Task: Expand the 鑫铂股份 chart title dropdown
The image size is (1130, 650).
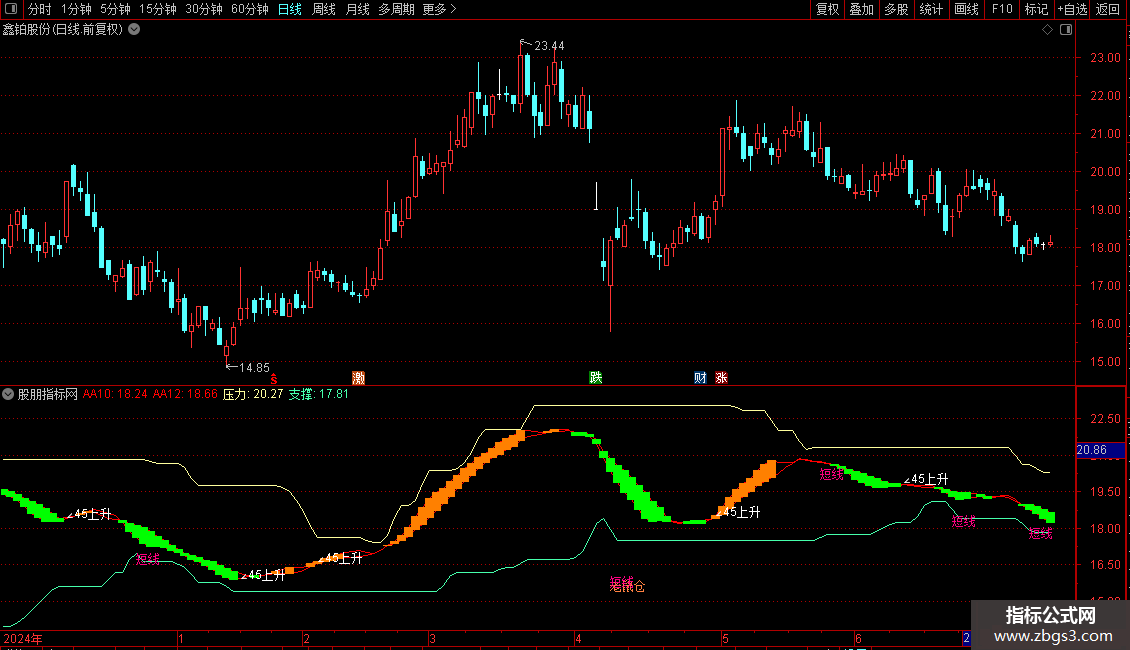Action: [x=134, y=30]
